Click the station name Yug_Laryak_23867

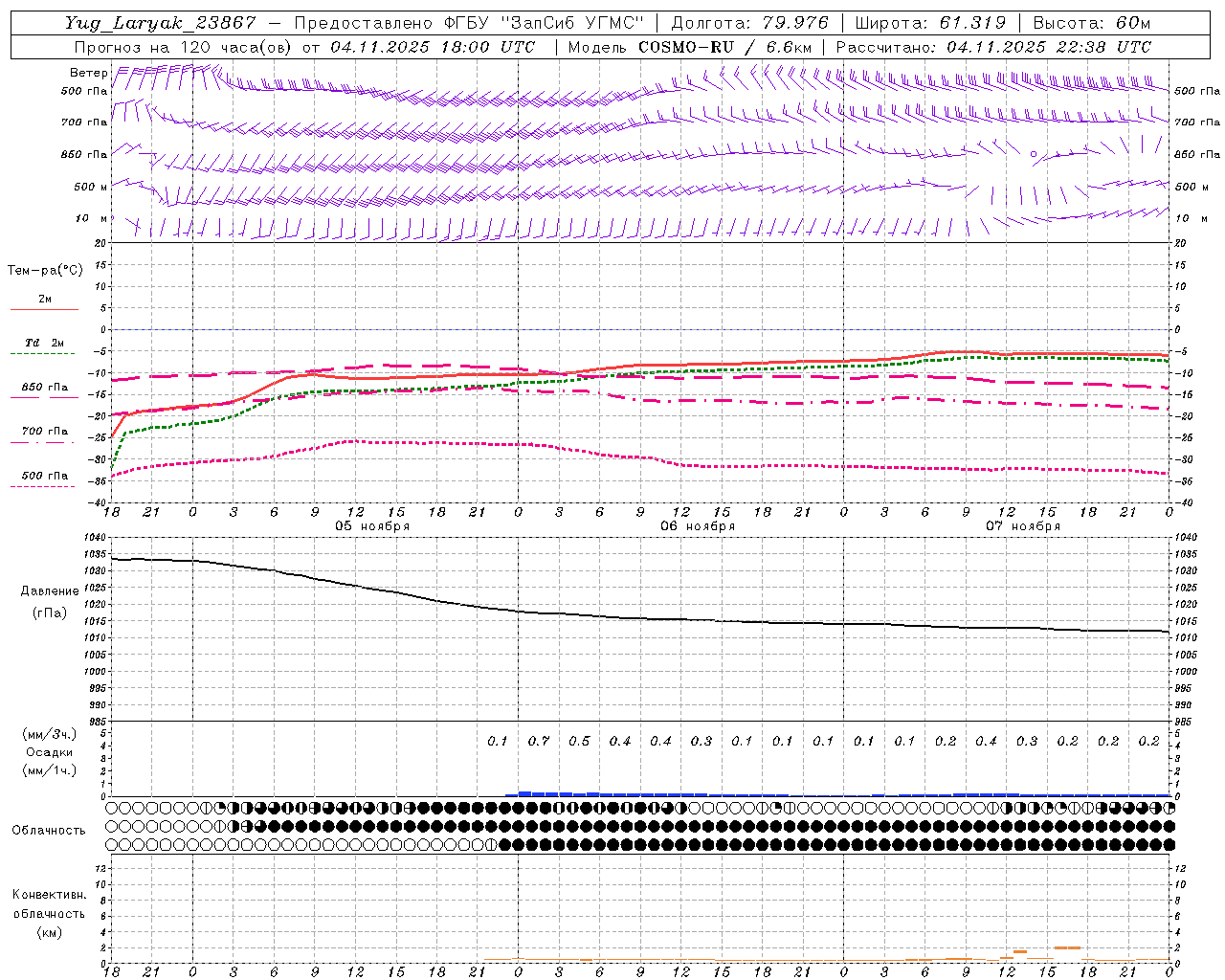coord(161,23)
